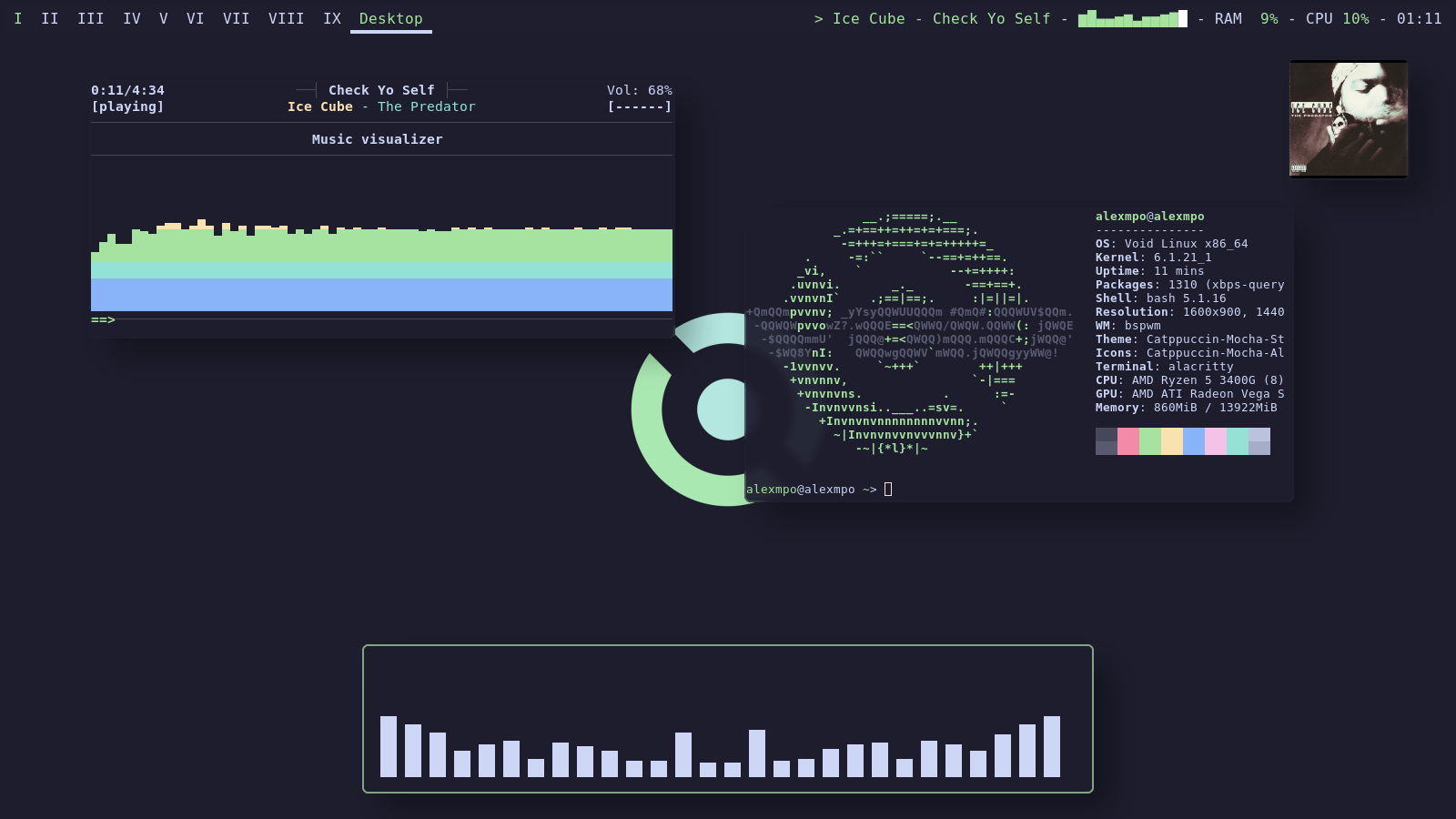Select the workspace V indicator
Screen dimensions: 1456x819
163,17
